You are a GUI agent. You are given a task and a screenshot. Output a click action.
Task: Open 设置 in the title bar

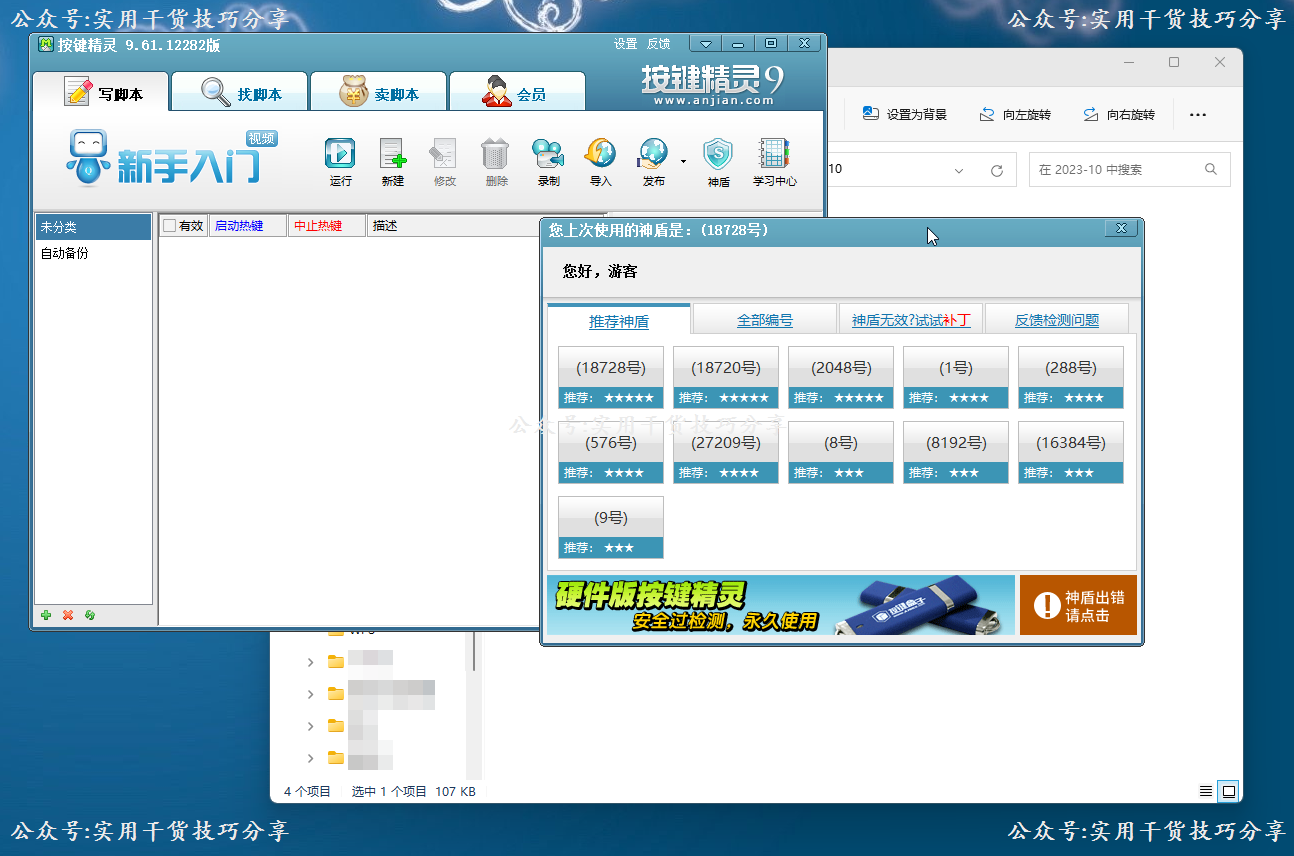point(624,43)
